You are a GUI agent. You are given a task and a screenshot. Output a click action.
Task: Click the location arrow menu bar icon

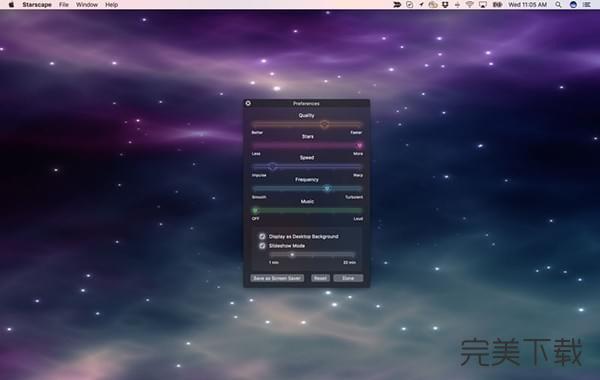click(421, 5)
